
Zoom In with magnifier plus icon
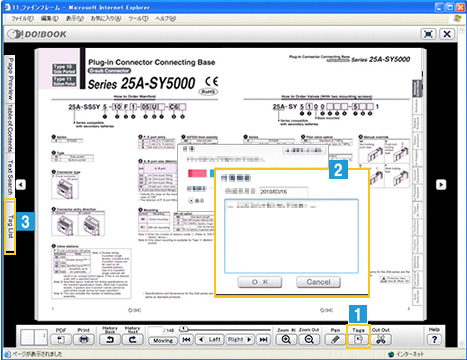[x=286, y=340]
